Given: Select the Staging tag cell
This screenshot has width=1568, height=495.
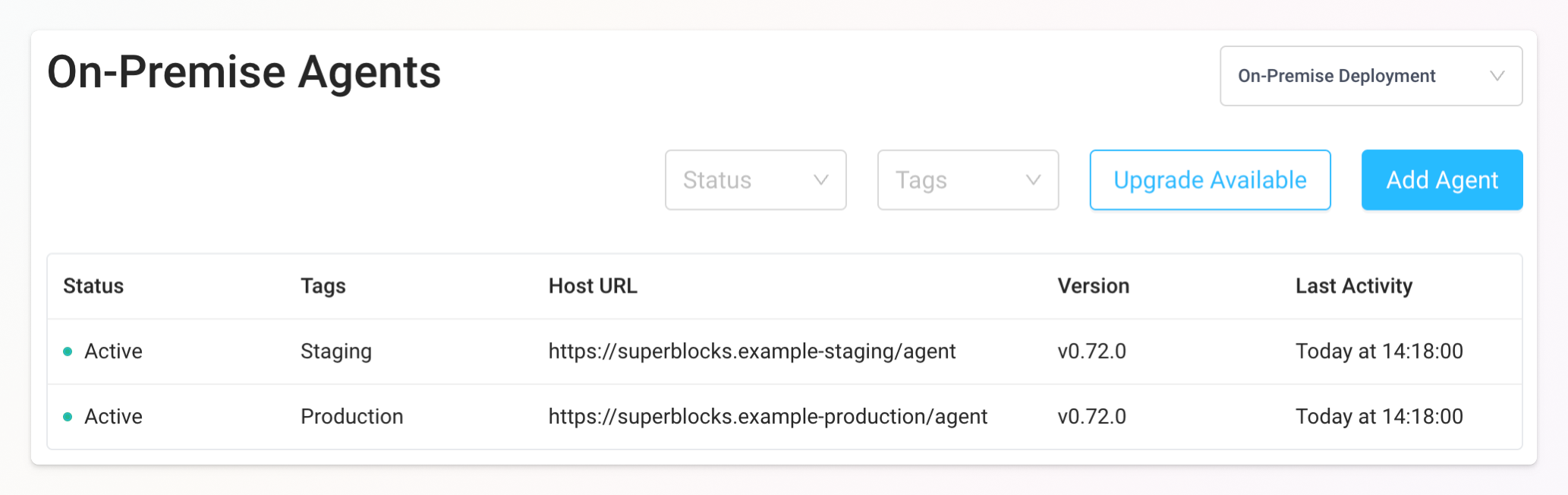Looking at the screenshot, I should (336, 352).
